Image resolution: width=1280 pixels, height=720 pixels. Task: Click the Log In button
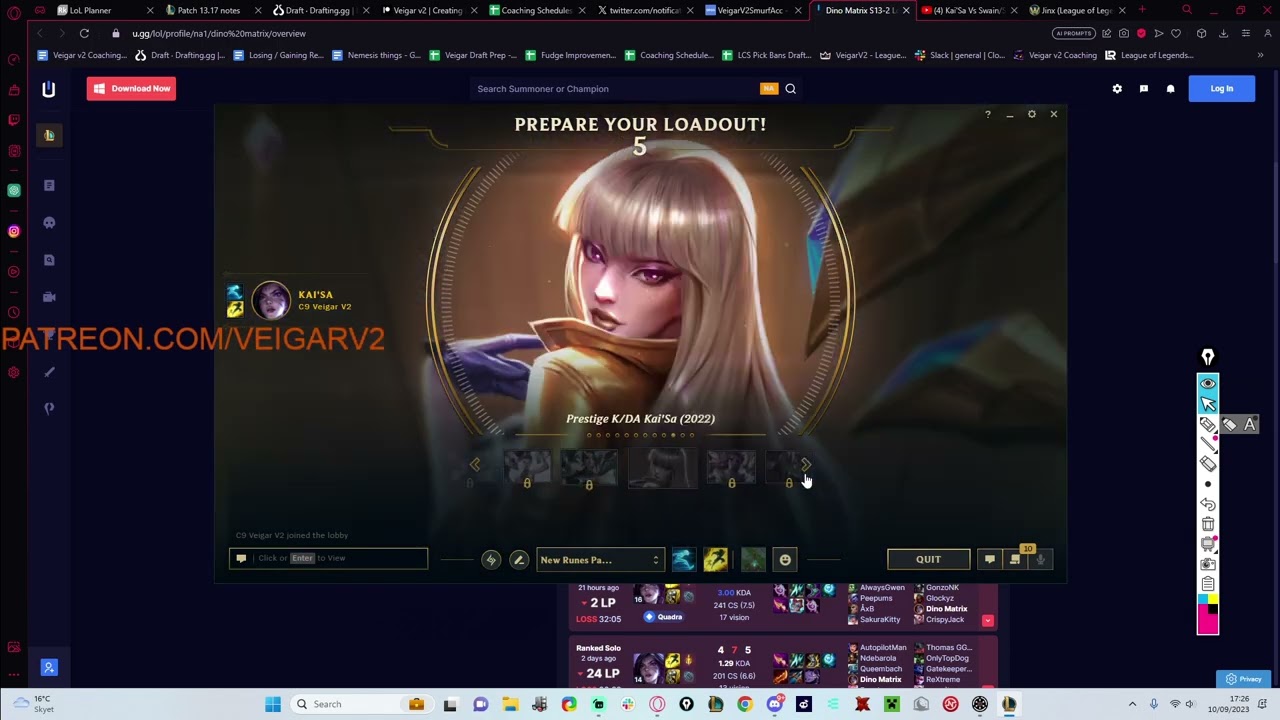[1222, 89]
